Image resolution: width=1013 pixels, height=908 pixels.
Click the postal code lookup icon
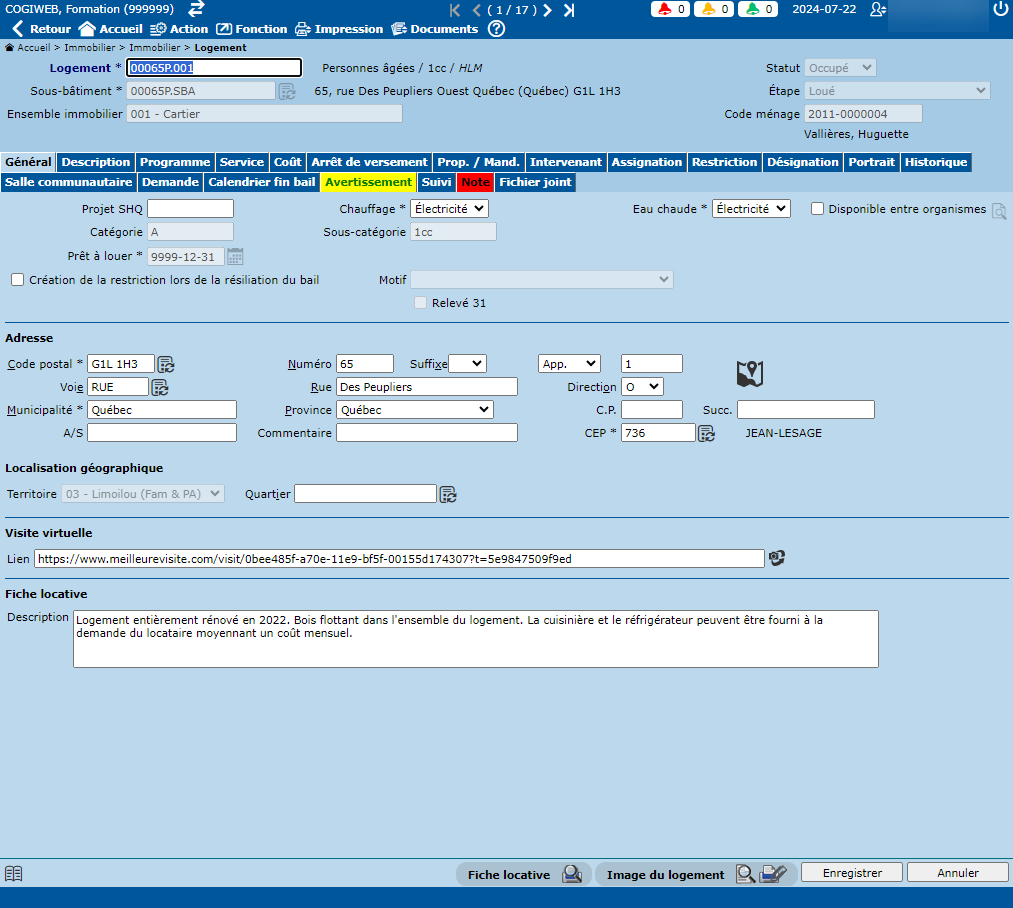(x=166, y=364)
